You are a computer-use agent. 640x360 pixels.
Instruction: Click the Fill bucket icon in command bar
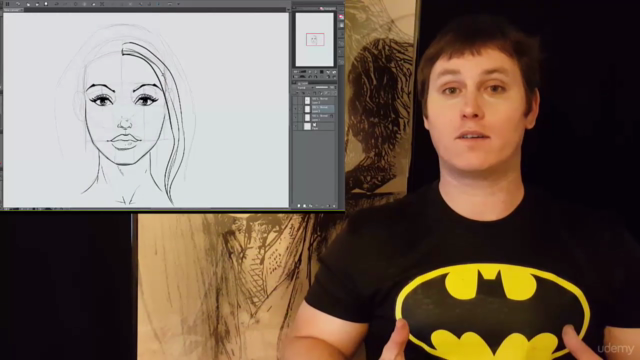(93, 4)
